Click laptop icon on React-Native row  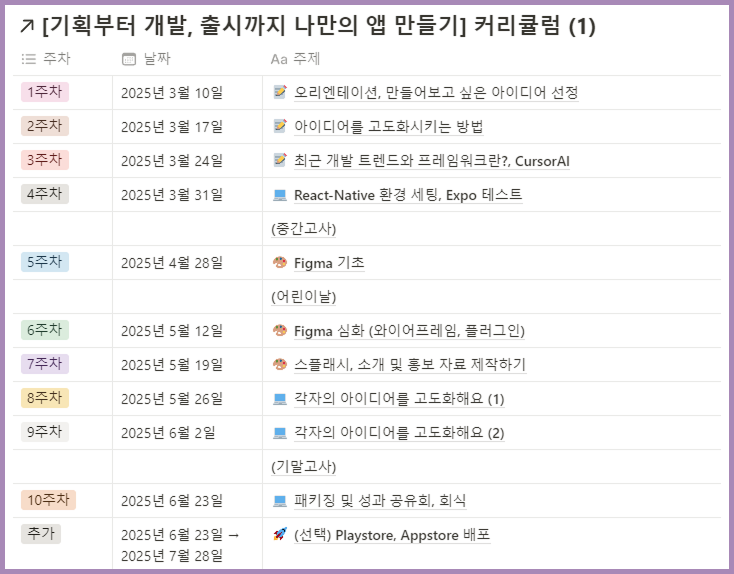(x=280, y=195)
